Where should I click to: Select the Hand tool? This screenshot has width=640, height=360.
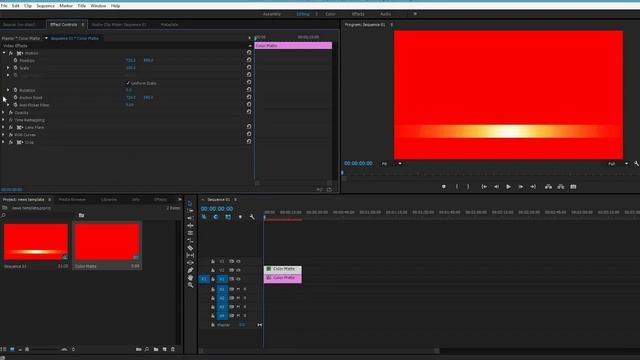tap(190, 278)
